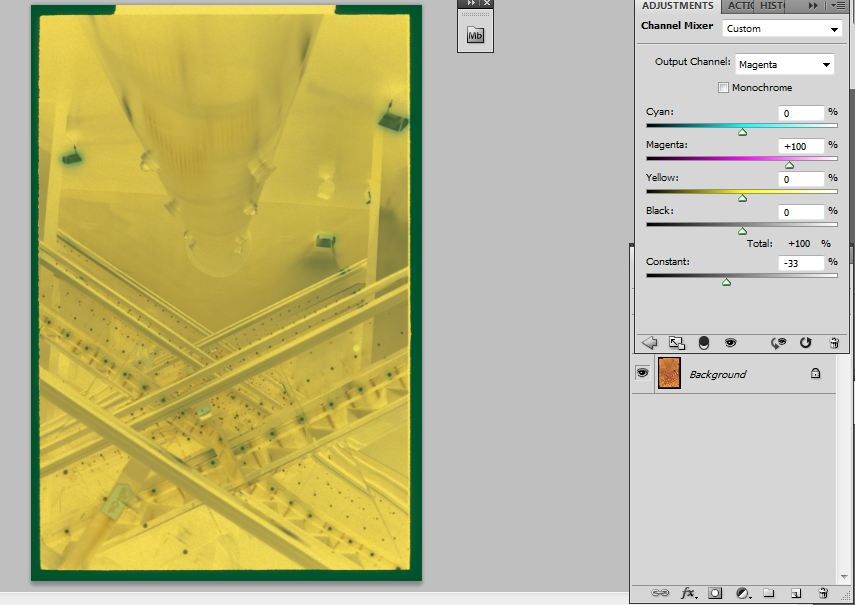Toggle adjustment layer visibility eye

click(x=731, y=342)
